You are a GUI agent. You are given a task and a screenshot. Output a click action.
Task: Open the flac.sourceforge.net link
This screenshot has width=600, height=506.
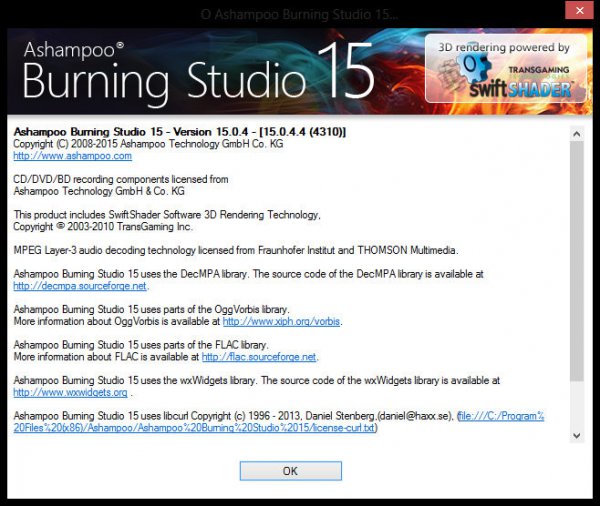click(x=259, y=357)
